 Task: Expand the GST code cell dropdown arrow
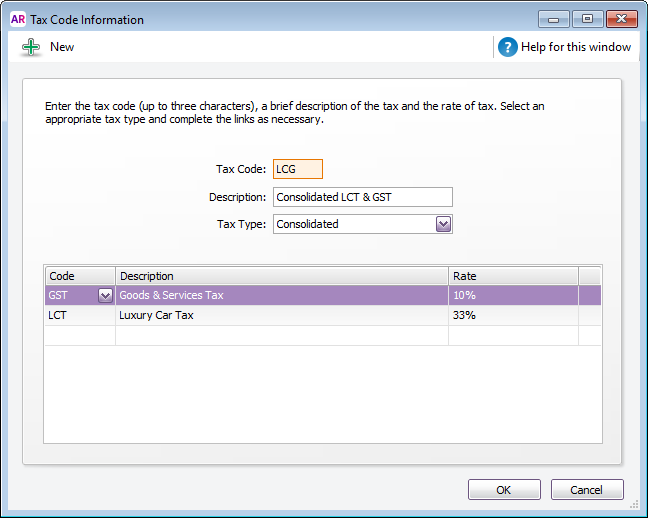click(x=105, y=295)
